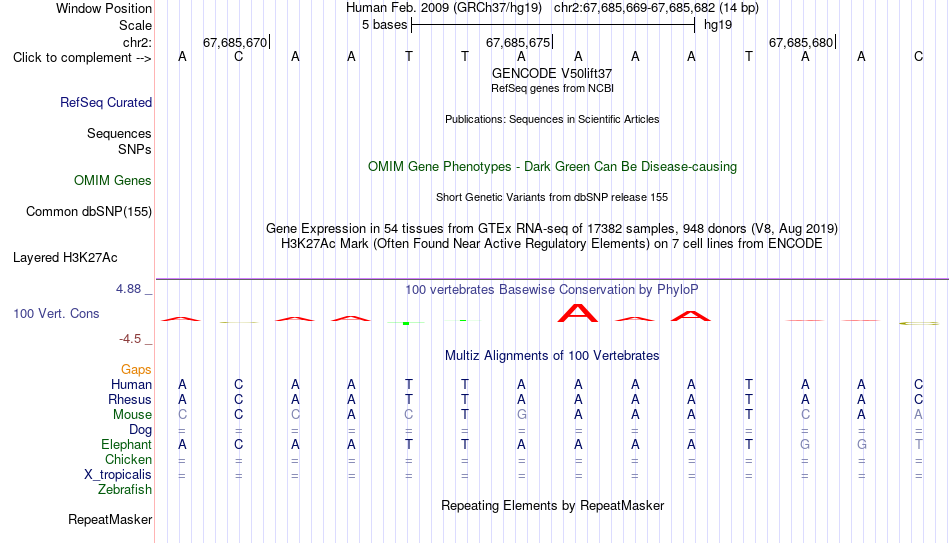Click the chr2: label
Image resolution: width=950 pixels, height=543 pixels.
pos(137,42)
